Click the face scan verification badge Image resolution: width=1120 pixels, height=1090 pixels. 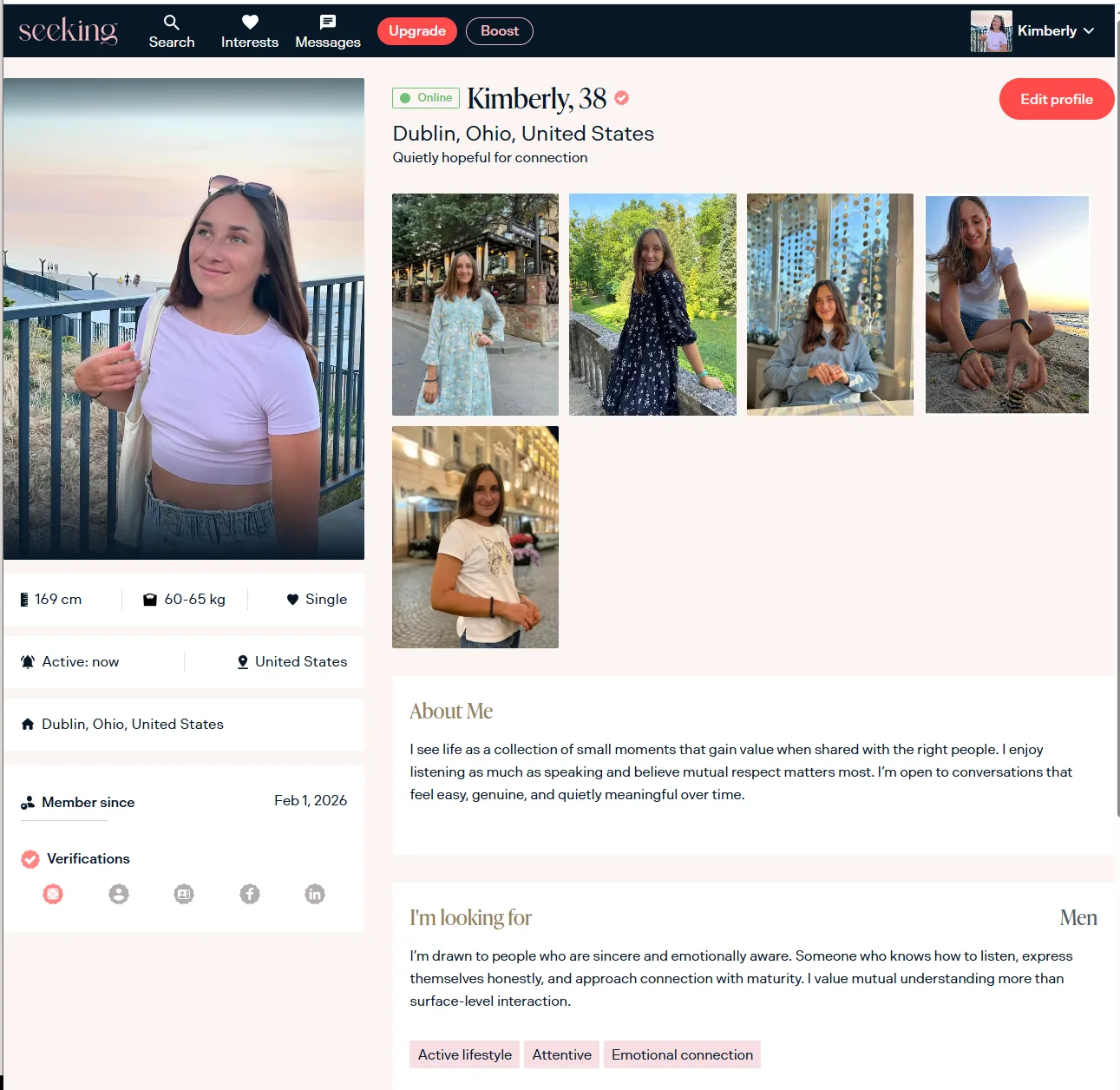[x=53, y=894]
